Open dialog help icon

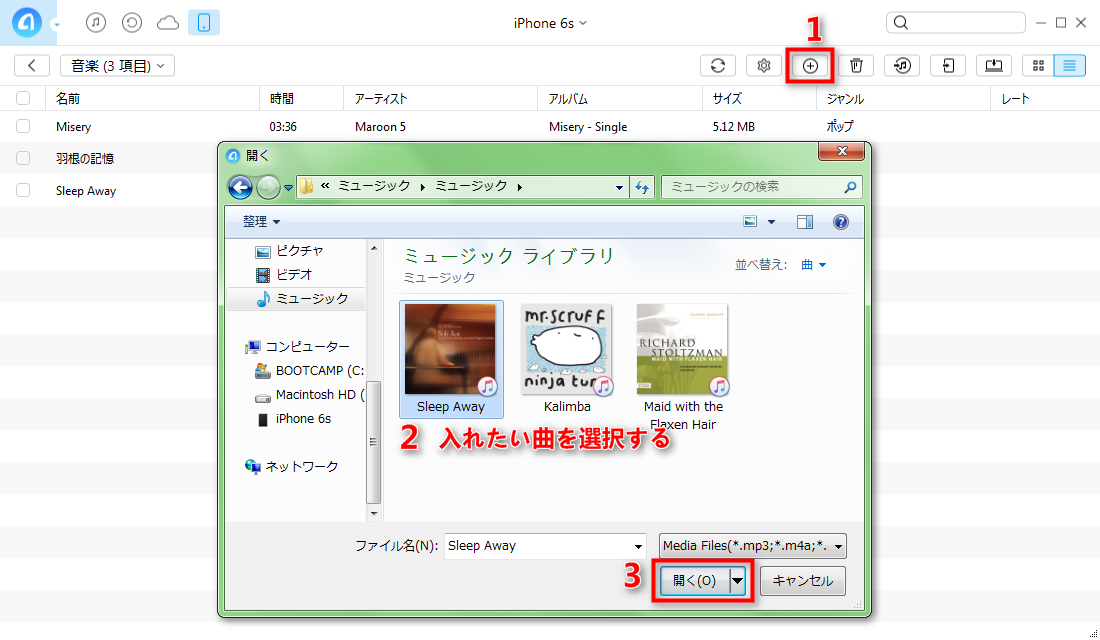[x=840, y=222]
